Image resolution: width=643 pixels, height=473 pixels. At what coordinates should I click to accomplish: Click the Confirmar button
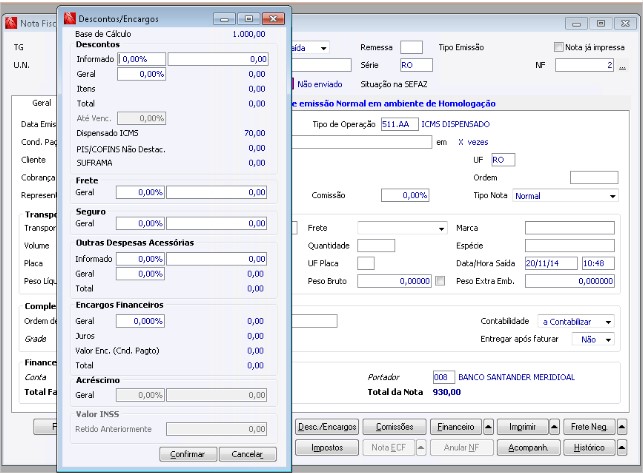coord(188,454)
